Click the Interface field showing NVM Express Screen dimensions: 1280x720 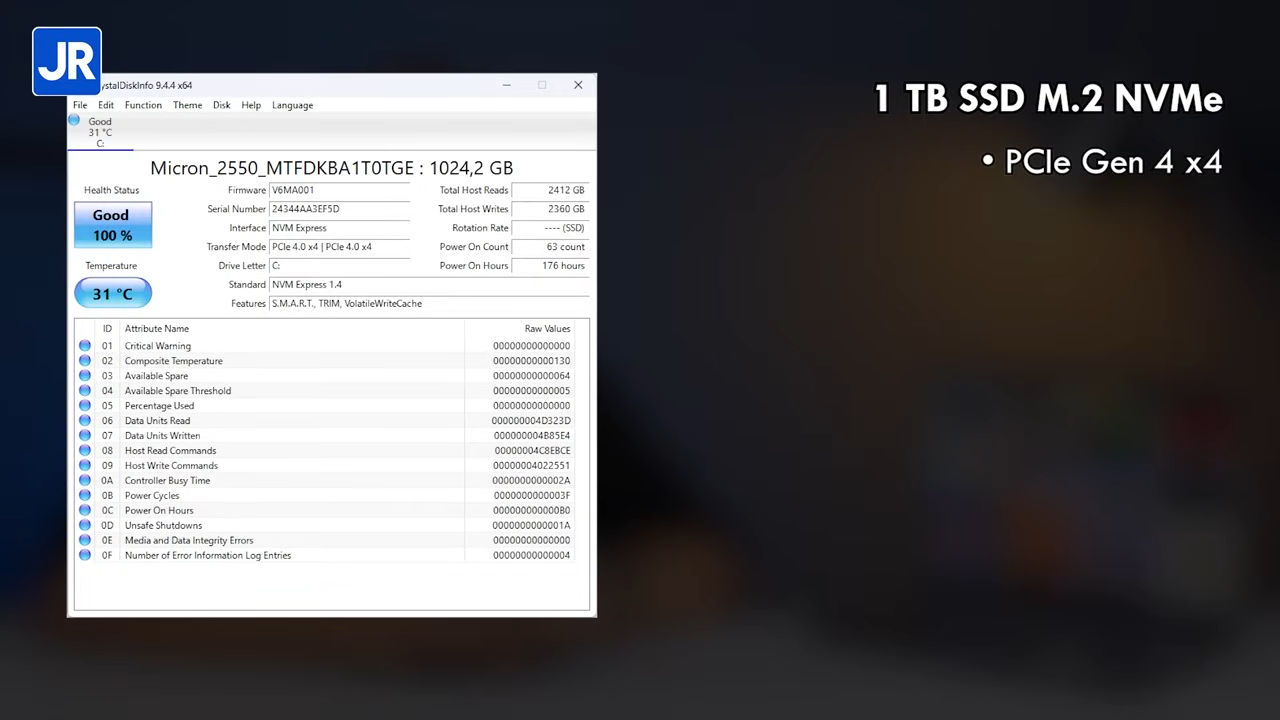[x=340, y=228]
